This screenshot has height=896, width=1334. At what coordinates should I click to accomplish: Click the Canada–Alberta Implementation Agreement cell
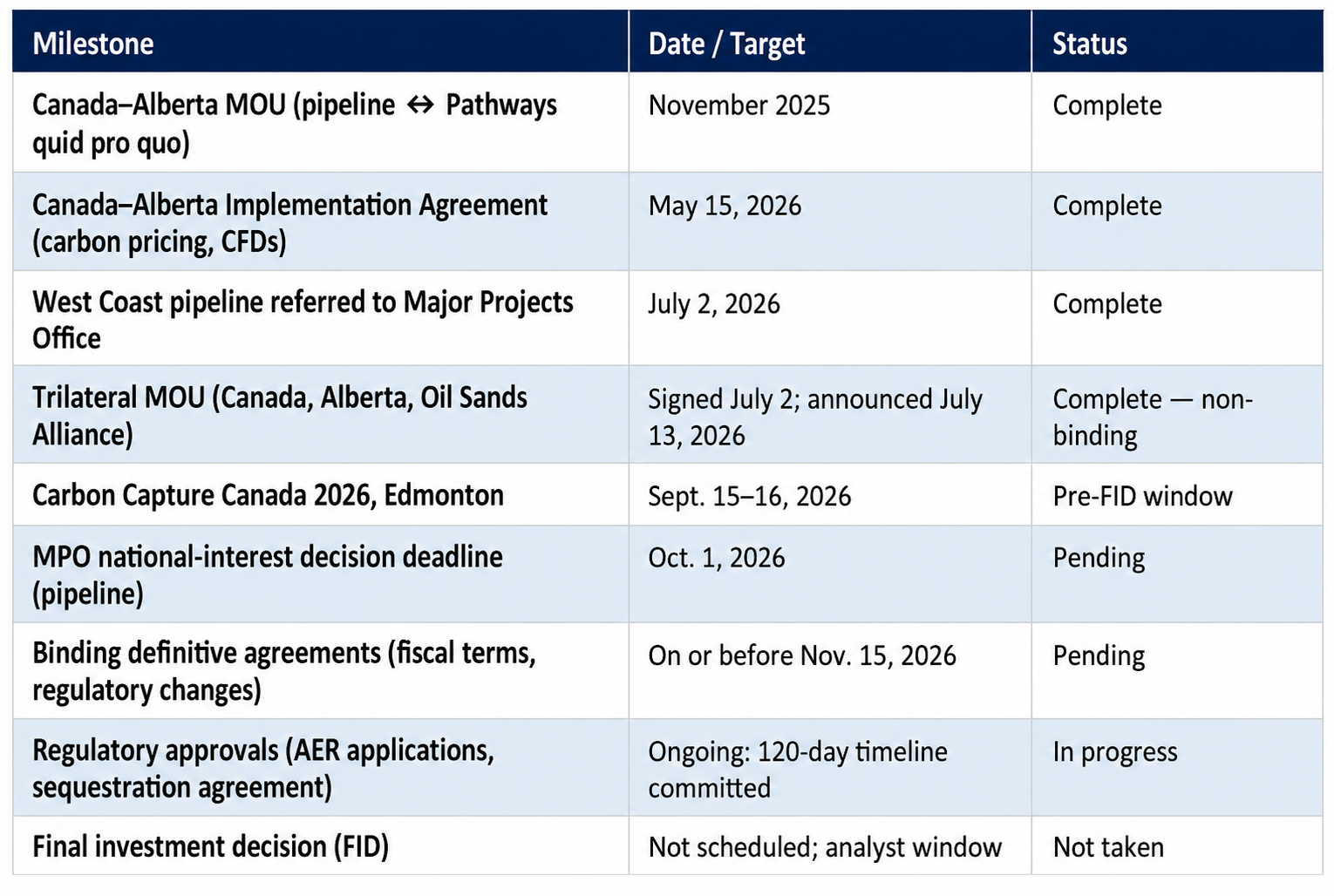(320, 221)
